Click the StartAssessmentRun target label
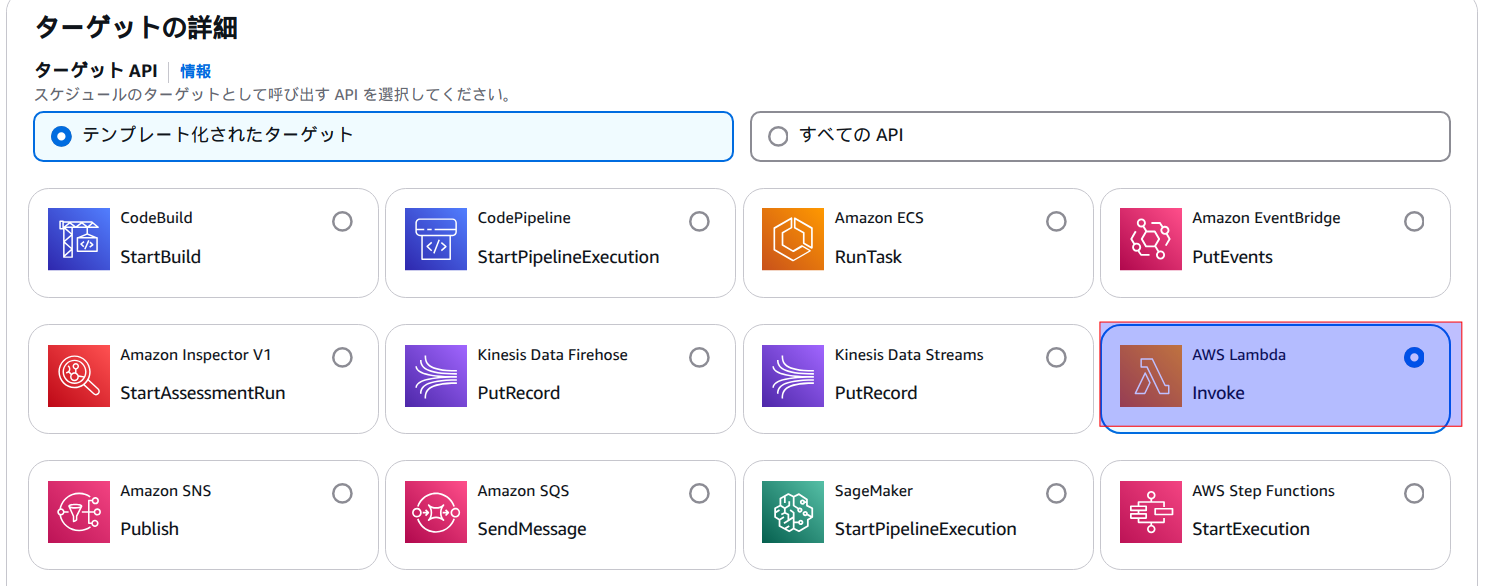1492x586 pixels. click(203, 393)
